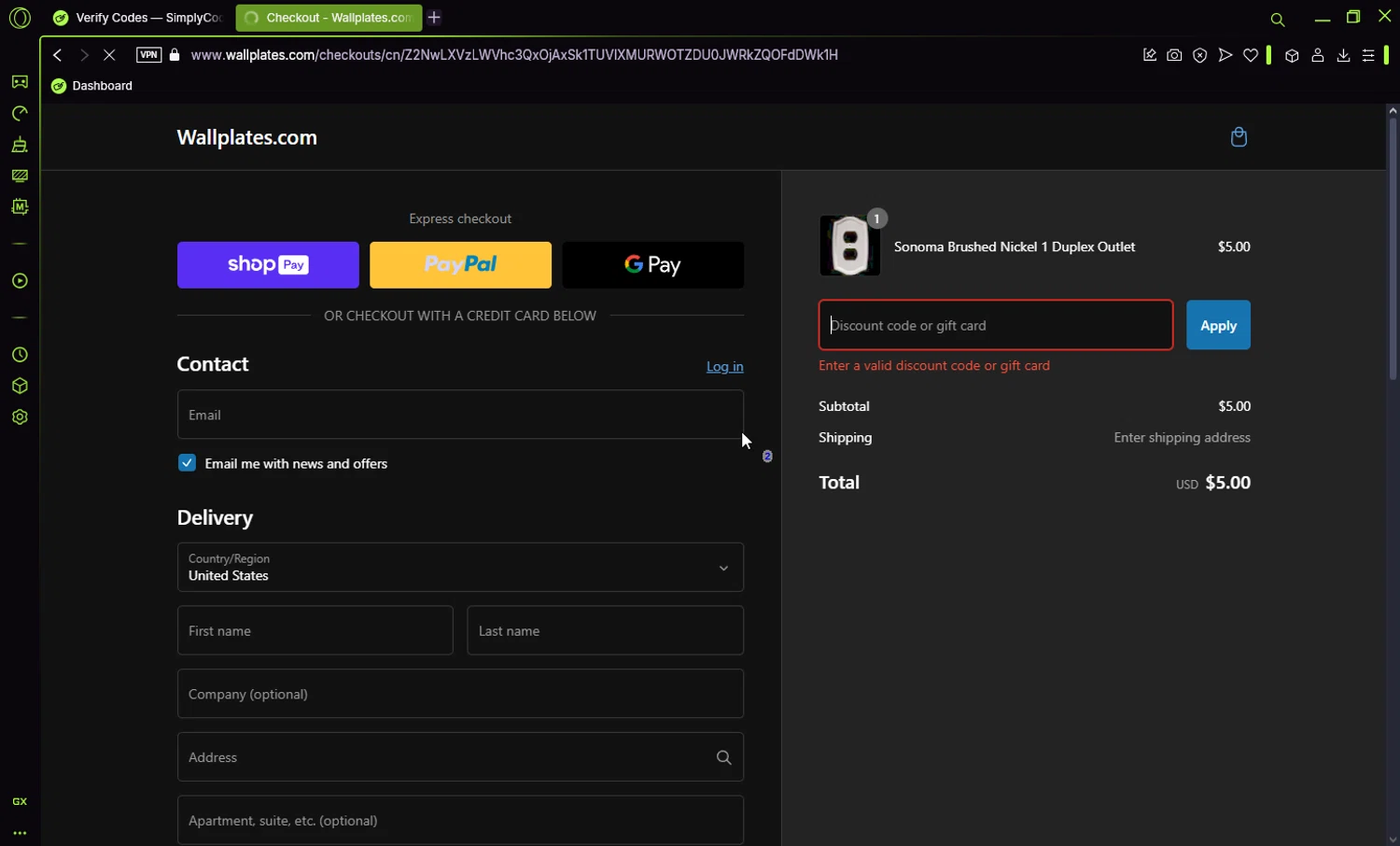Viewport: 1400px width, 846px height.
Task: Click 'Enter shipping address' text
Action: coord(1182,437)
